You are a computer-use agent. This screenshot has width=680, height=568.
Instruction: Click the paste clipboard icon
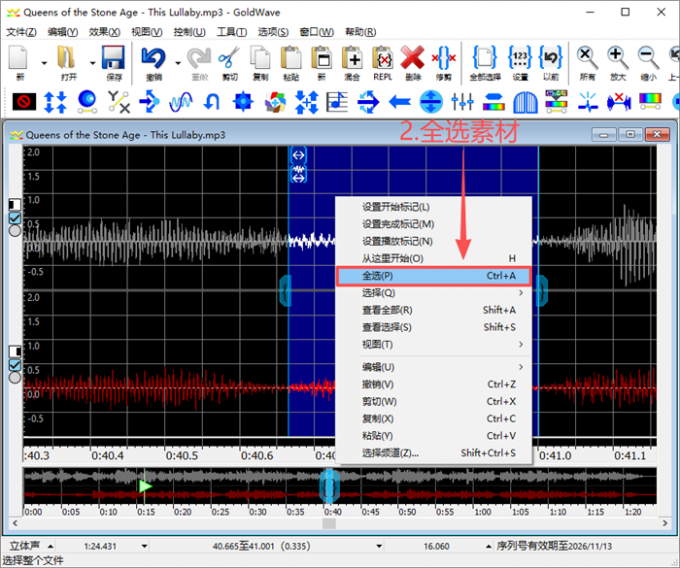click(x=291, y=58)
